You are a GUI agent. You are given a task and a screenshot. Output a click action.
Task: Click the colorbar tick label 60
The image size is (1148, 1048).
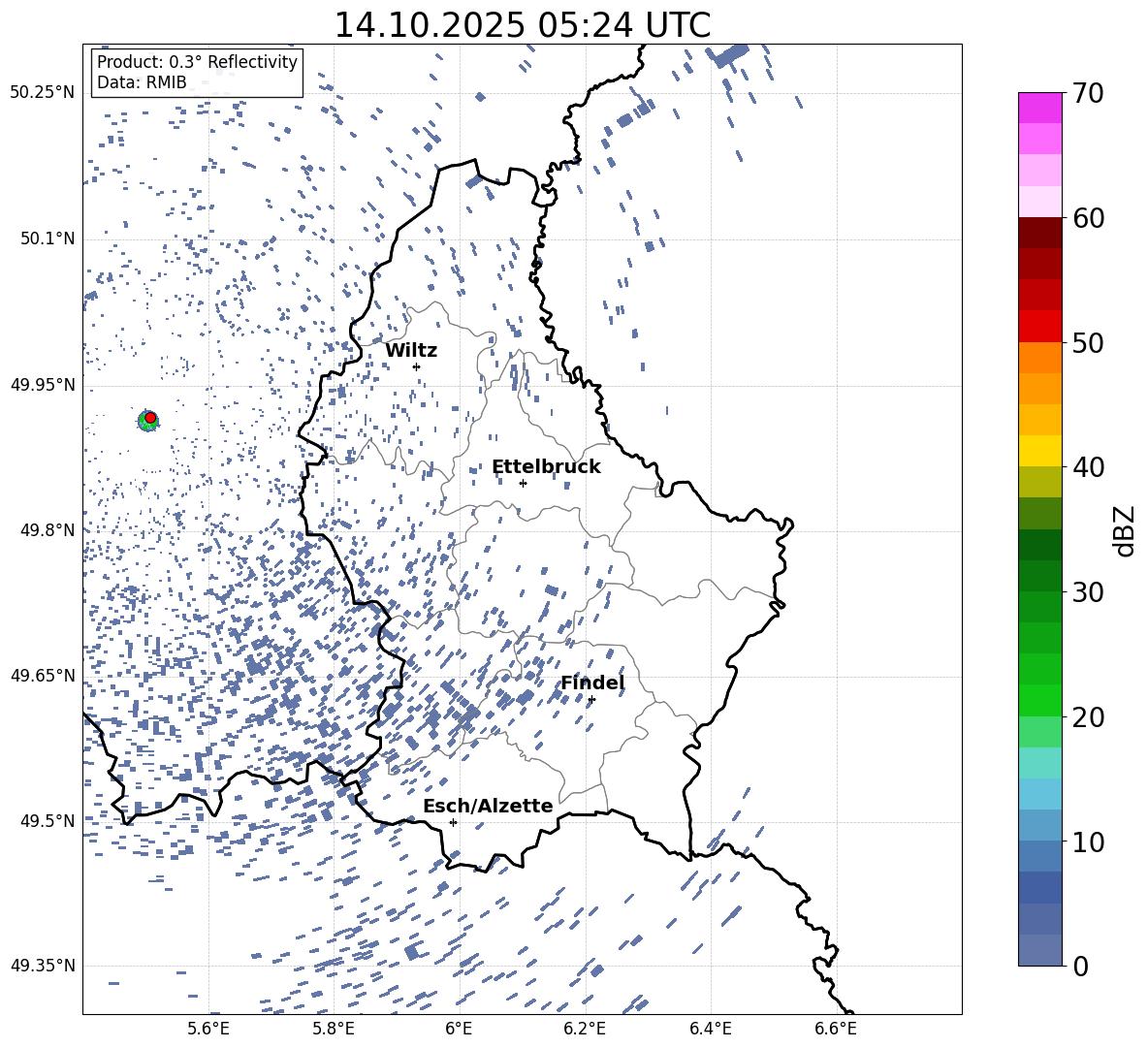[1089, 218]
